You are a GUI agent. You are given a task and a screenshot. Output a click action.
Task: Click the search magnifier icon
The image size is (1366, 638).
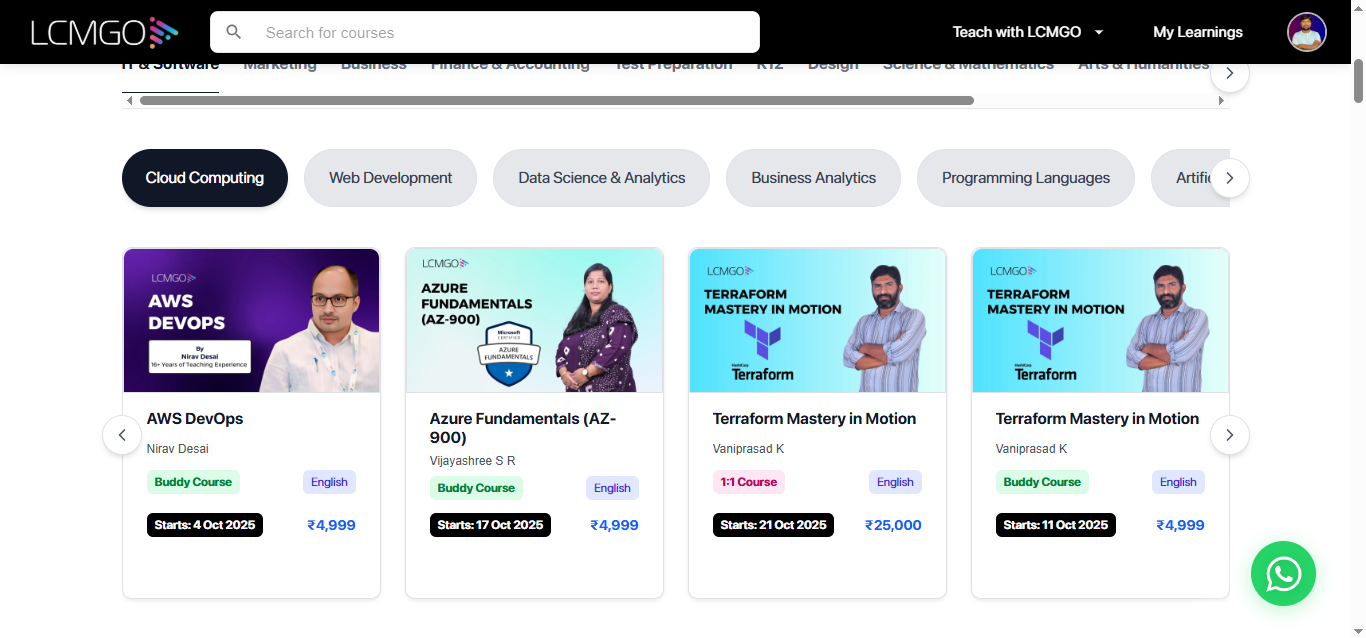pyautogui.click(x=234, y=32)
